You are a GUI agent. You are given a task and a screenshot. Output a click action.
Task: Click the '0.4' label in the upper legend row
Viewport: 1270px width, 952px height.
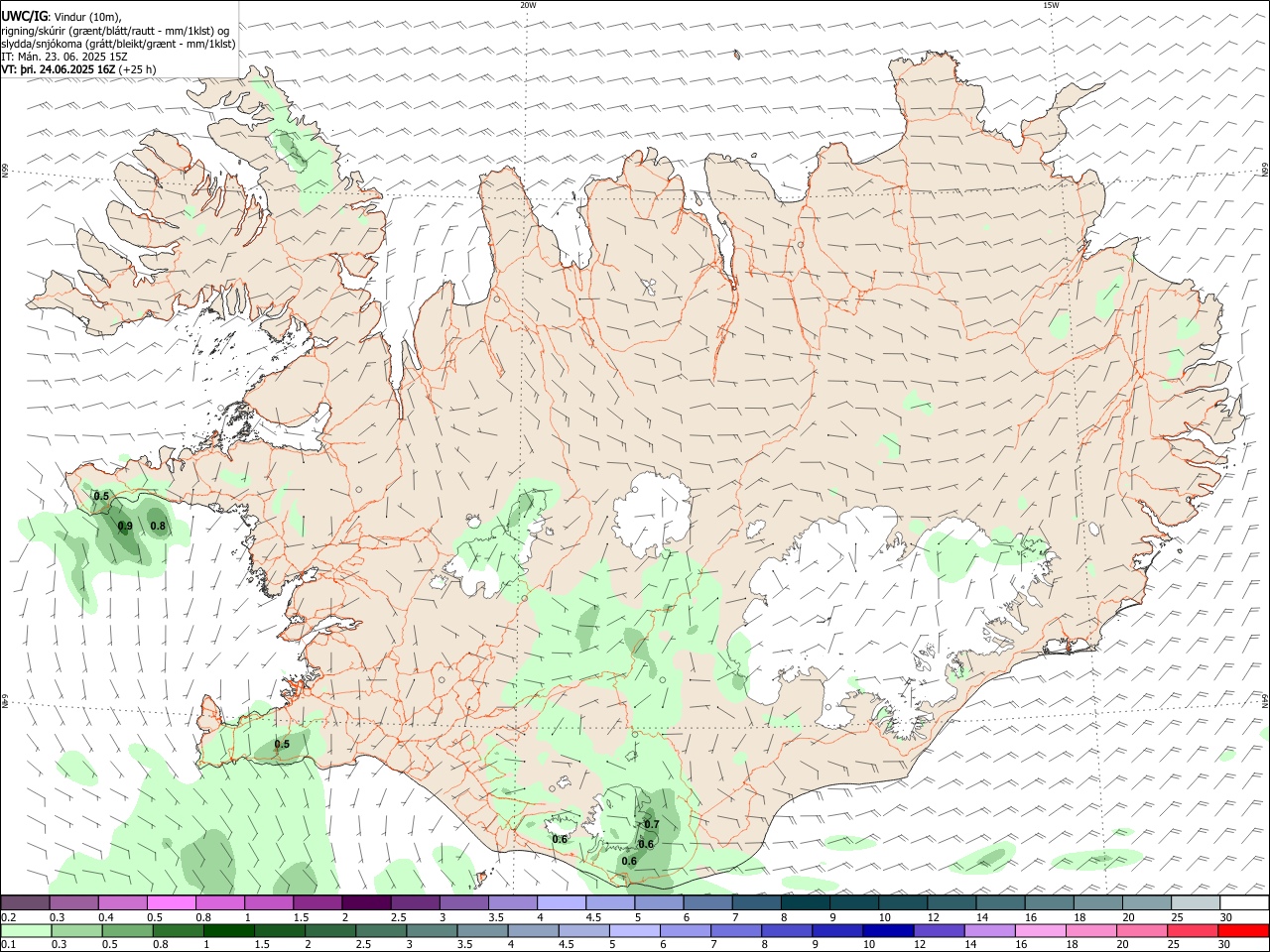tap(106, 917)
